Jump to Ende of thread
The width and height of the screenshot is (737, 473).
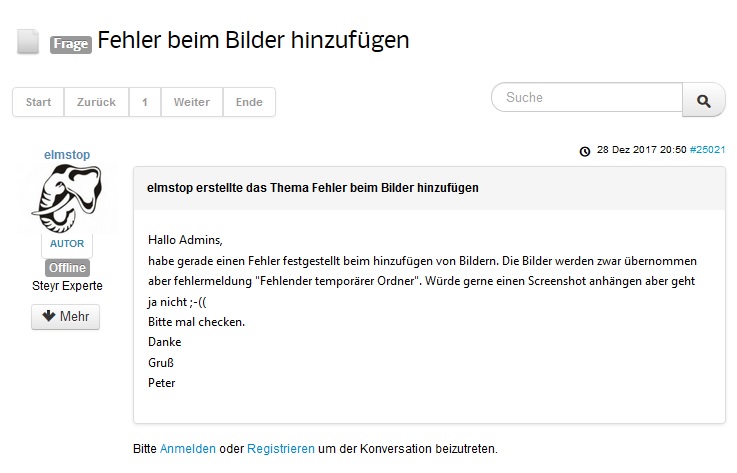point(249,102)
